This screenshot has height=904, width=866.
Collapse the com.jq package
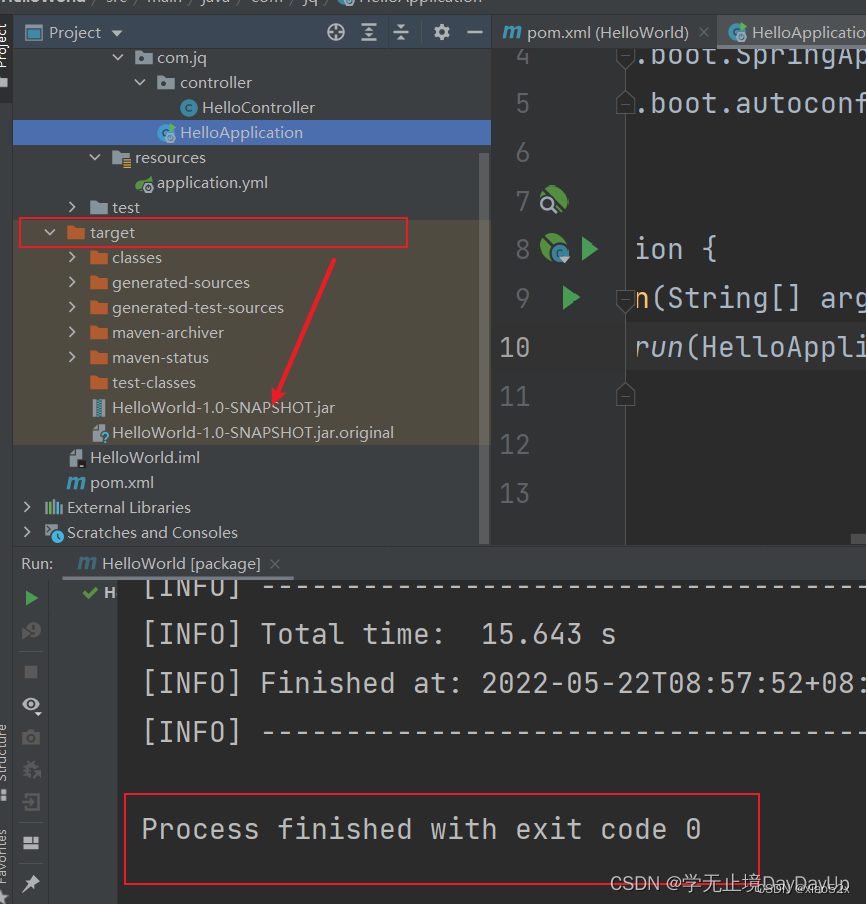(118, 58)
